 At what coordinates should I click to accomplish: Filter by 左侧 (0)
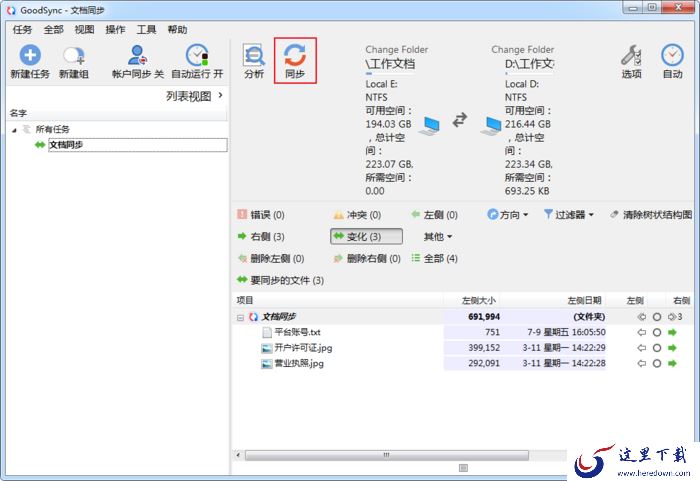434,215
